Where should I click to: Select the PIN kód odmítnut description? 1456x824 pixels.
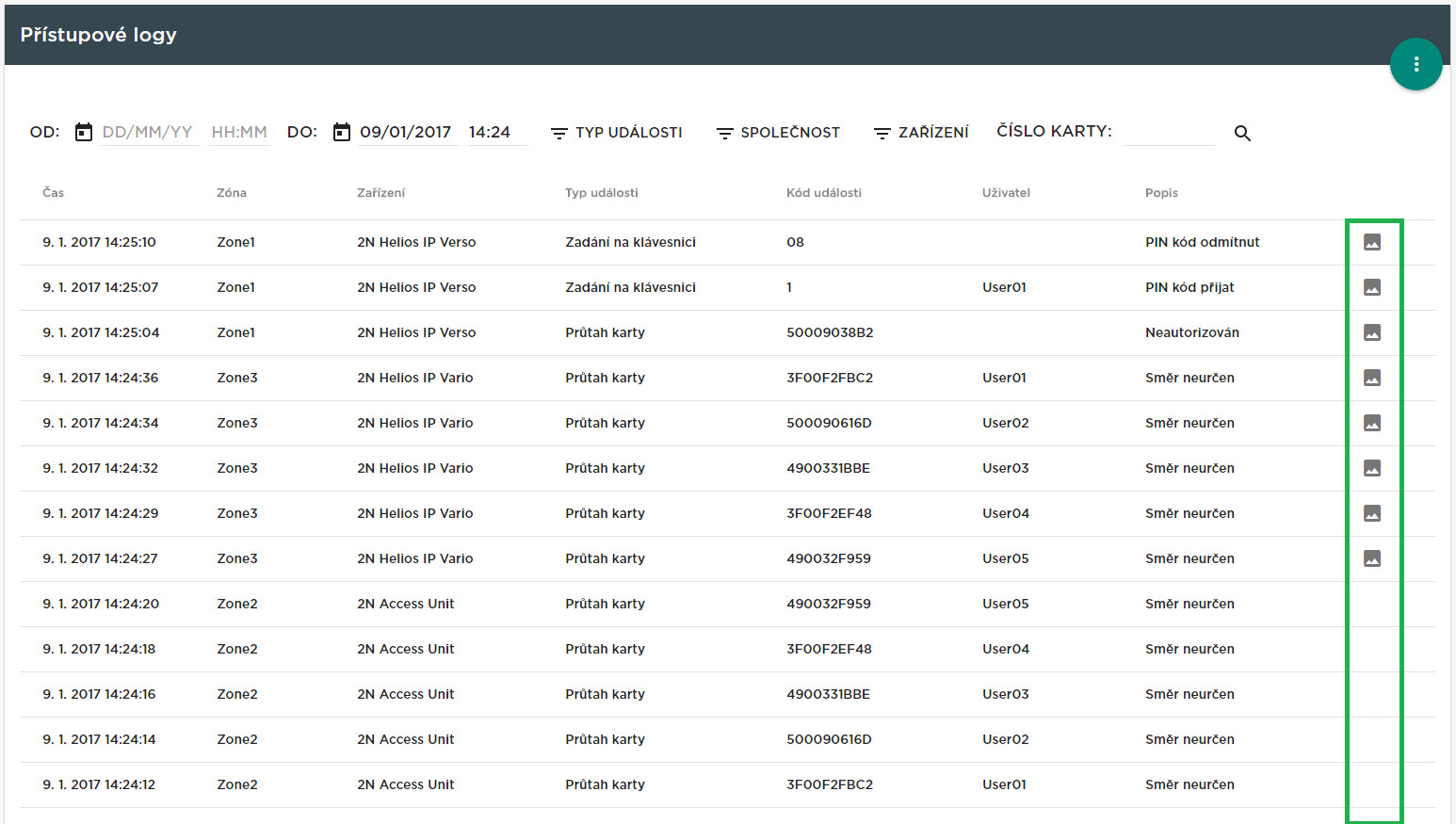[1203, 242]
